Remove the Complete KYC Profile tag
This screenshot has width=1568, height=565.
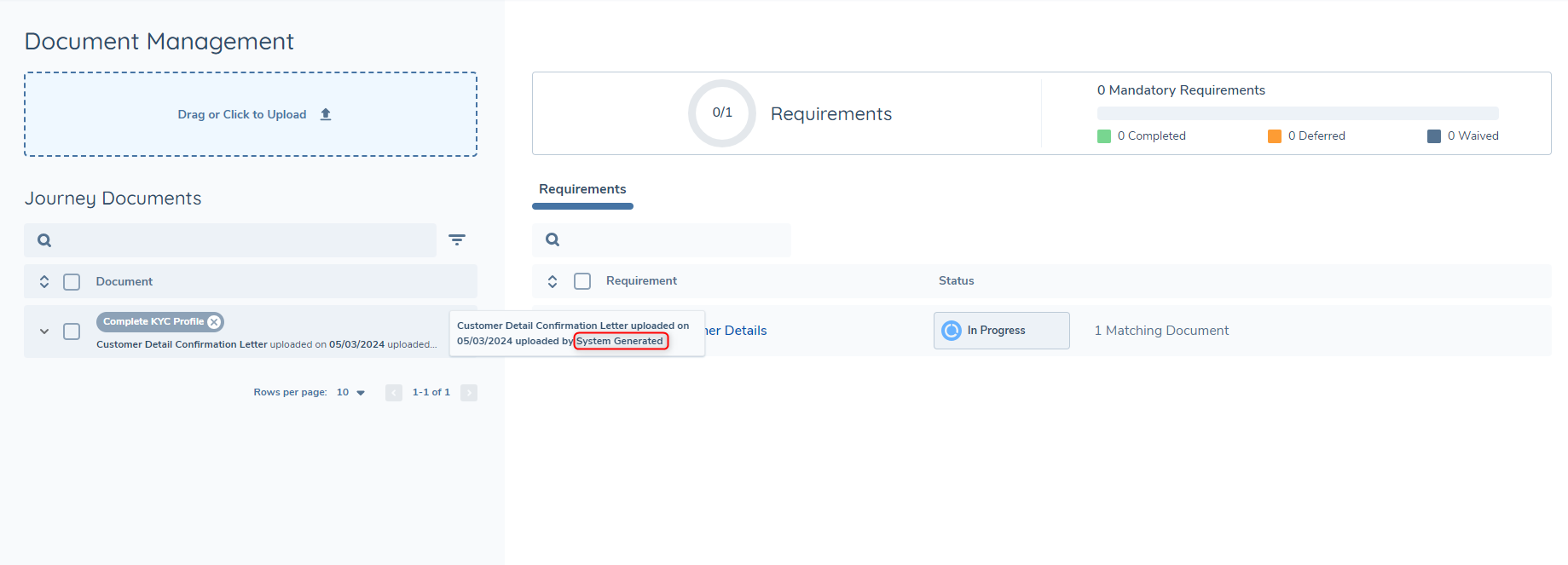click(215, 322)
